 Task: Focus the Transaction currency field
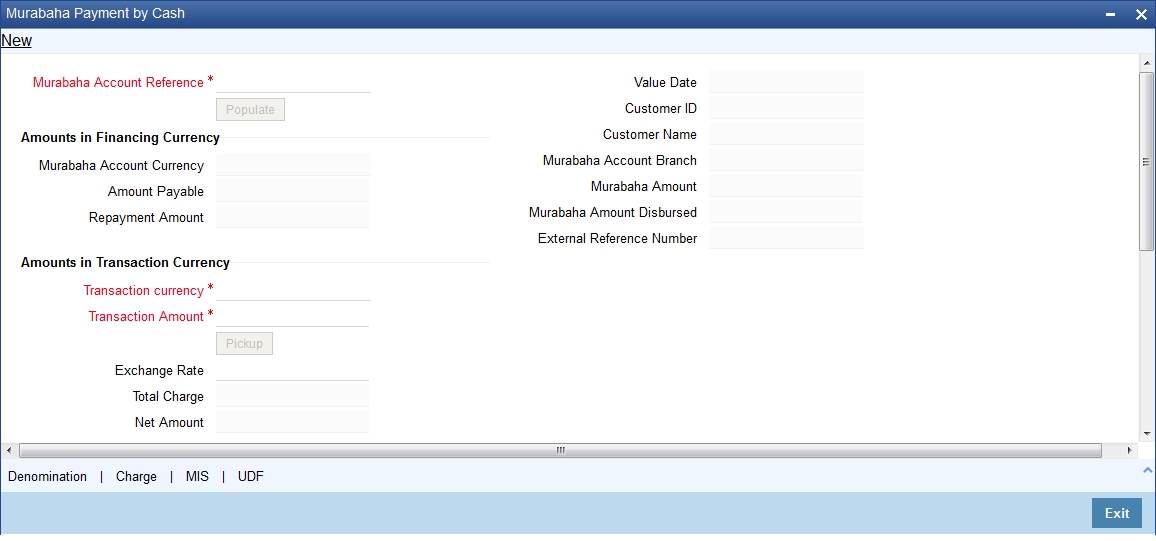(293, 290)
